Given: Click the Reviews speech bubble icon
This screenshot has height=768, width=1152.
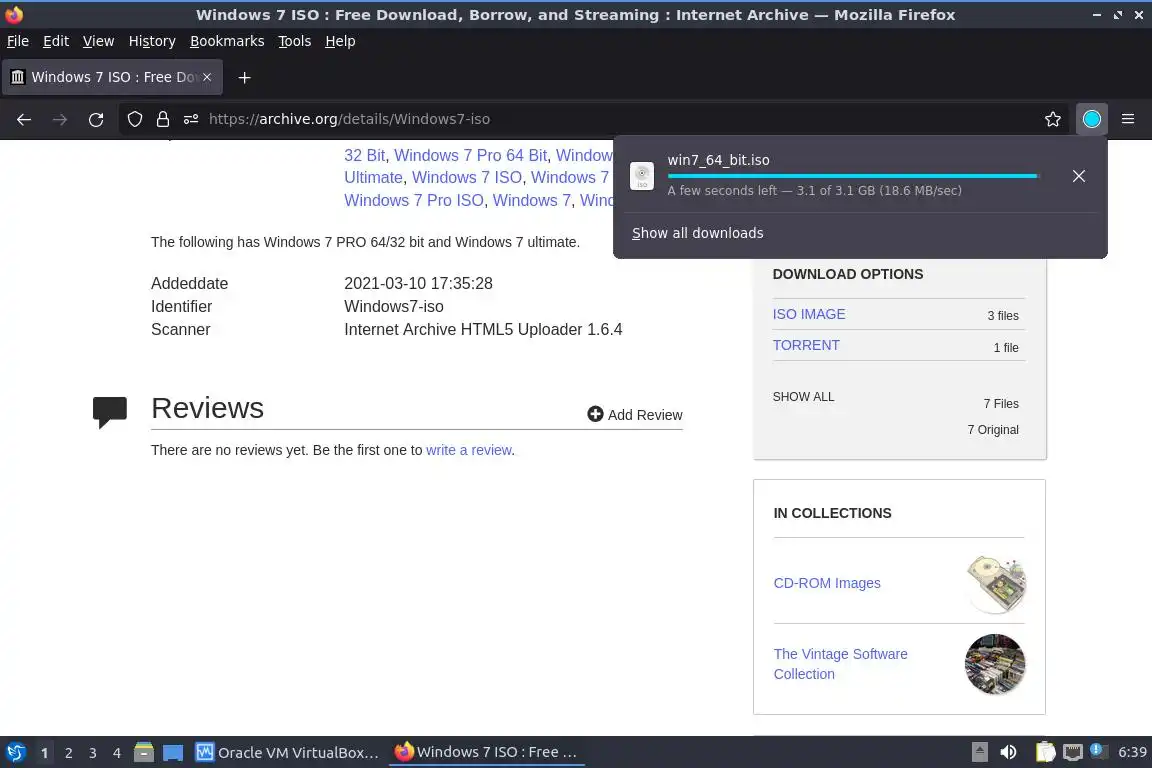Looking at the screenshot, I should 109,411.
